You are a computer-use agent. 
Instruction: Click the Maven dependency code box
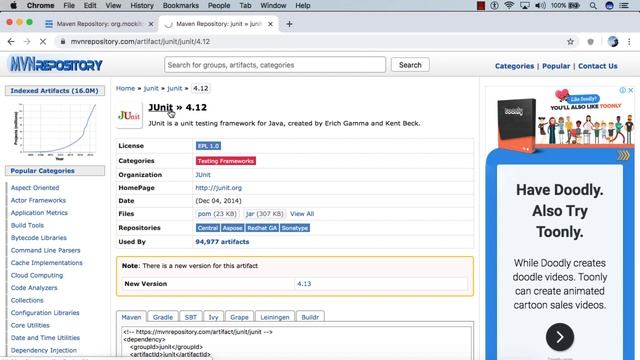click(x=296, y=343)
